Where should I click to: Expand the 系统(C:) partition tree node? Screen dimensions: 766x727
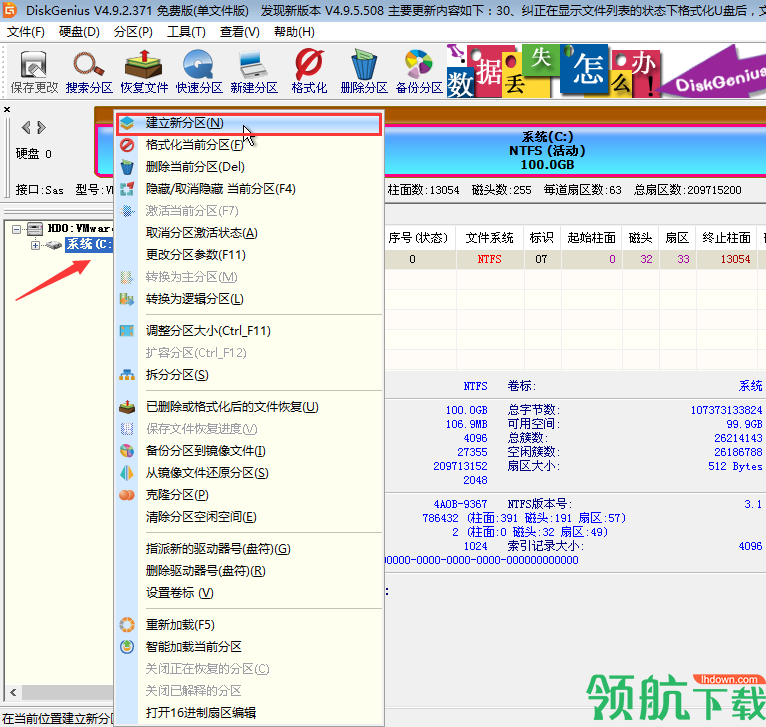35,245
